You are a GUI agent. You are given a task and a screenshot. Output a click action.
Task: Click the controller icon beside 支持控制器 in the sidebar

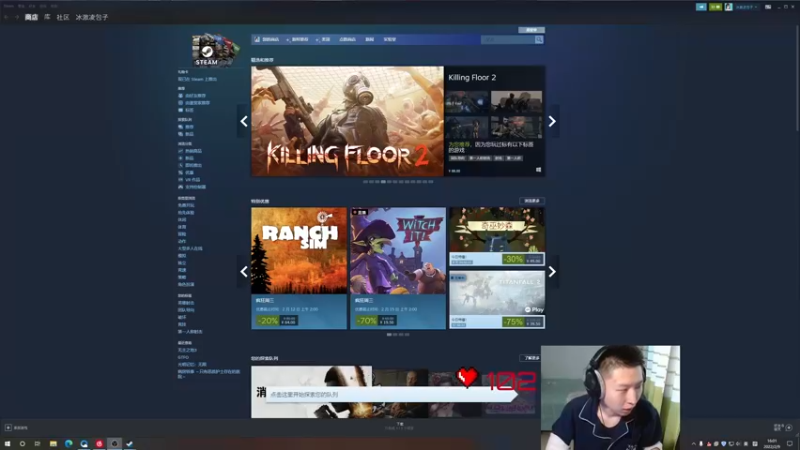point(180,187)
